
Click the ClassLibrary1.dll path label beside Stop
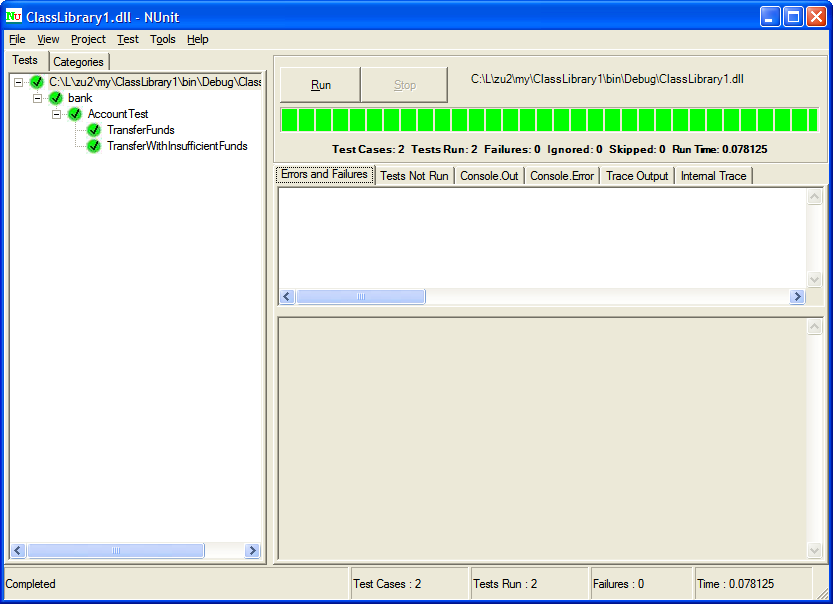(607, 79)
